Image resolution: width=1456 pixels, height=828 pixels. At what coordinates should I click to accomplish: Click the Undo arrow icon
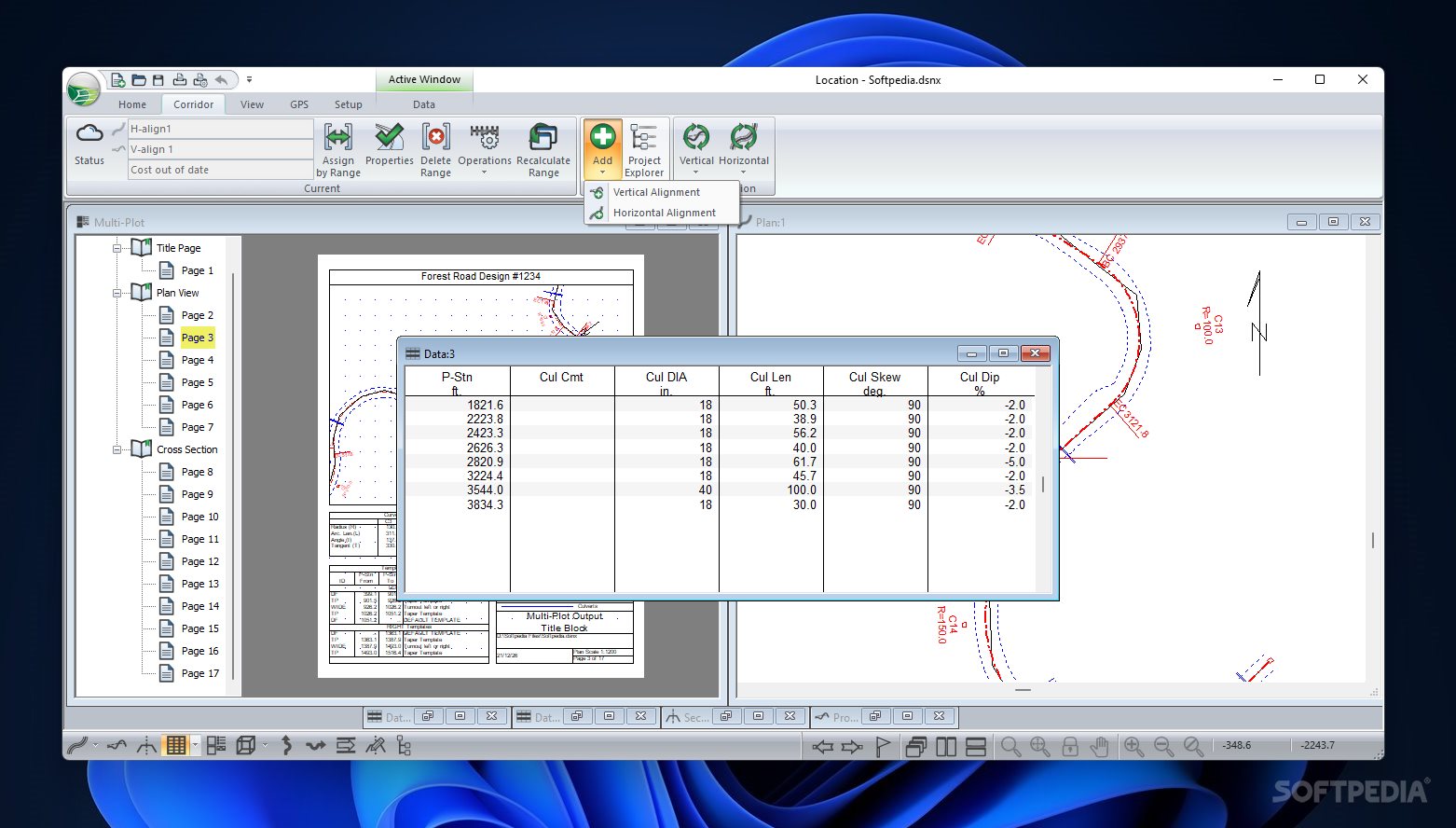coord(221,80)
